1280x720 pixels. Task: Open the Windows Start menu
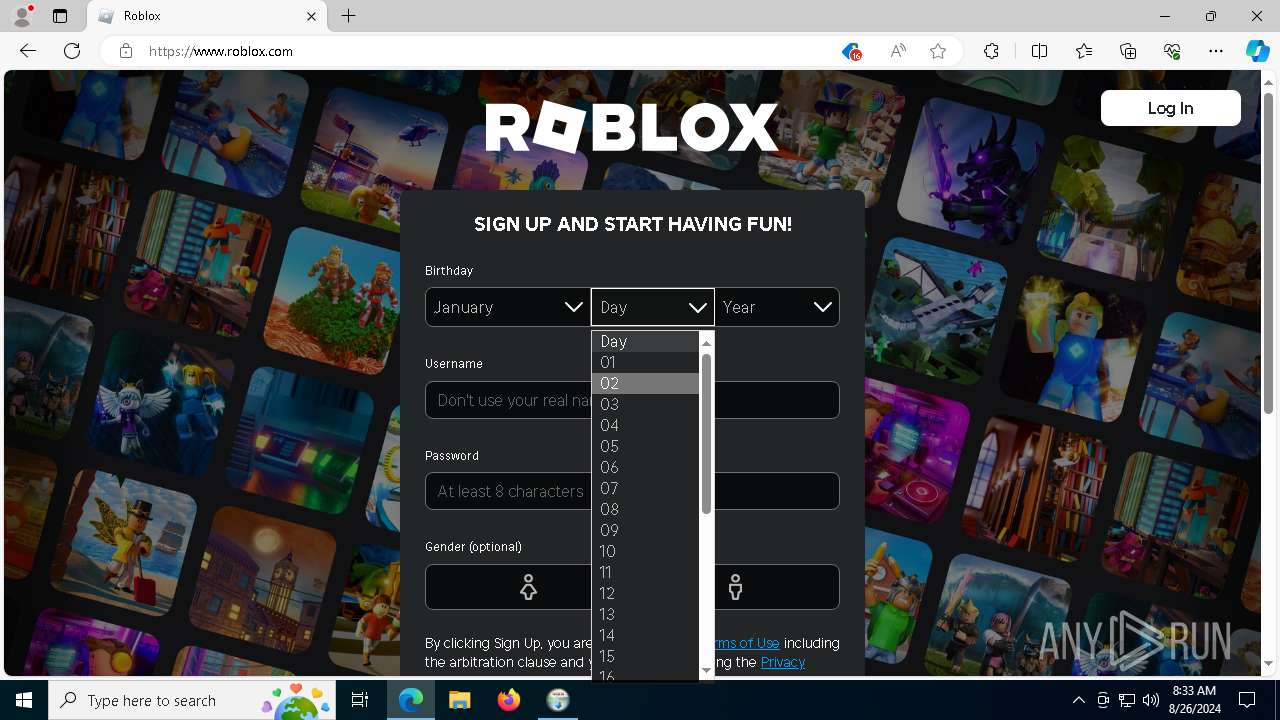pyautogui.click(x=24, y=700)
